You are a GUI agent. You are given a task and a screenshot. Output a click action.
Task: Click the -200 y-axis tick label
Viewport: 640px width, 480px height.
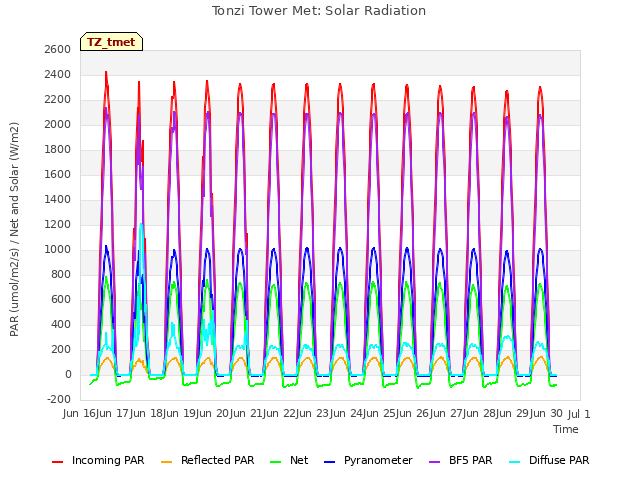click(x=59, y=399)
